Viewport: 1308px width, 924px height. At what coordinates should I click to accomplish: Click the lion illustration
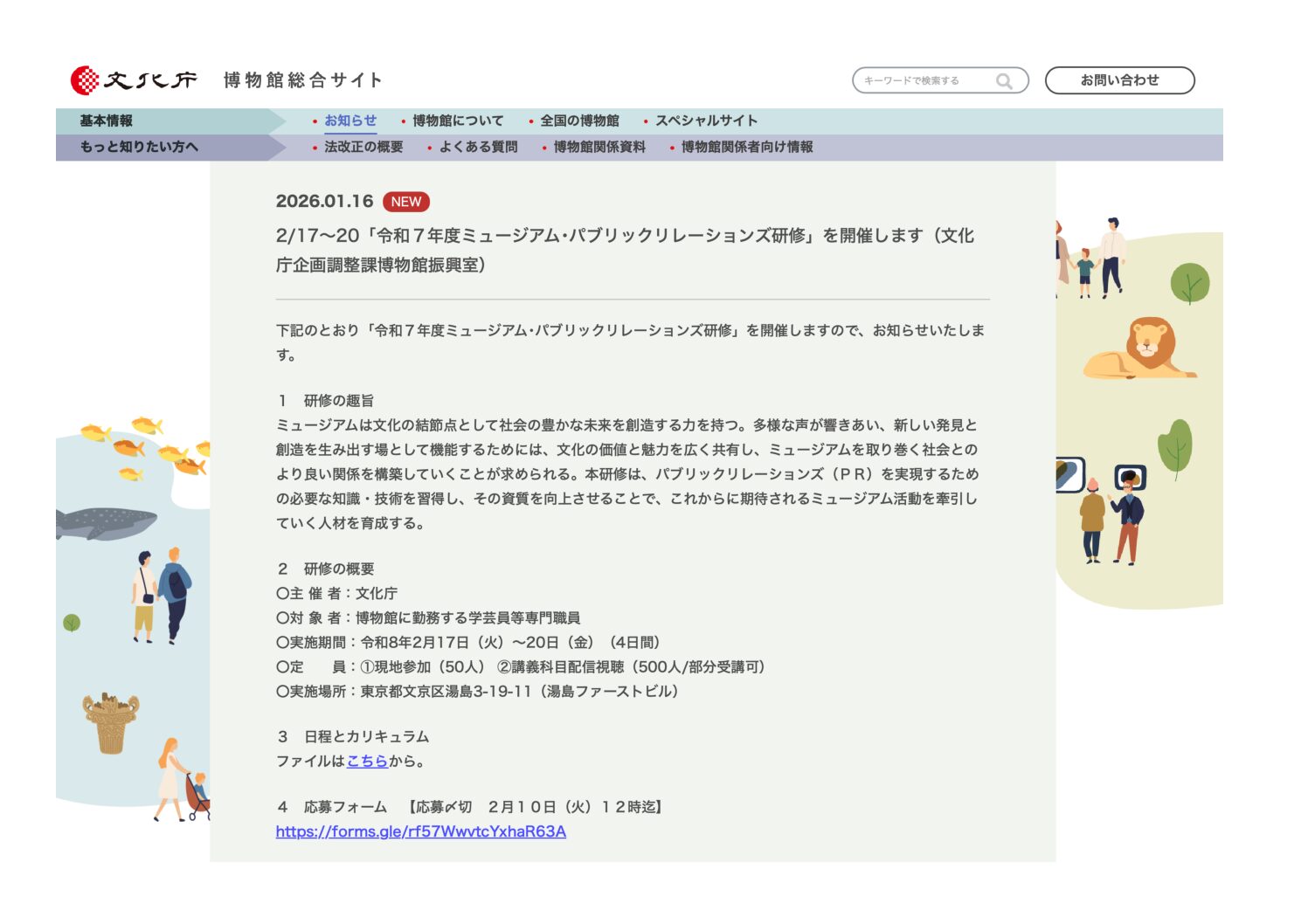tap(1140, 349)
